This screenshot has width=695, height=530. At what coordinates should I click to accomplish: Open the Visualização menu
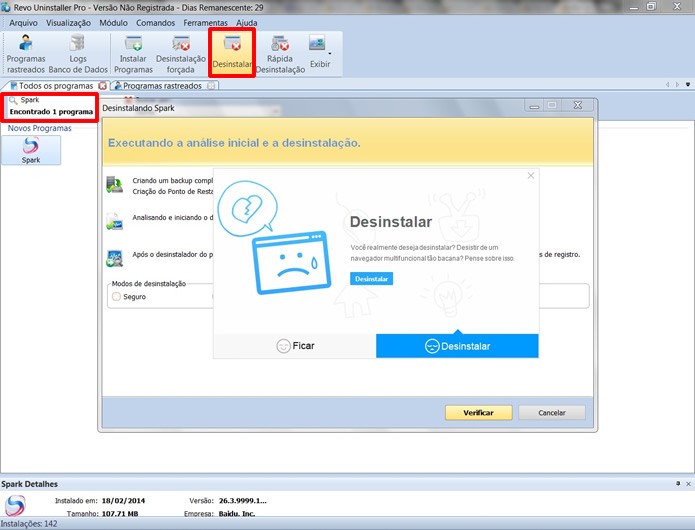68,23
